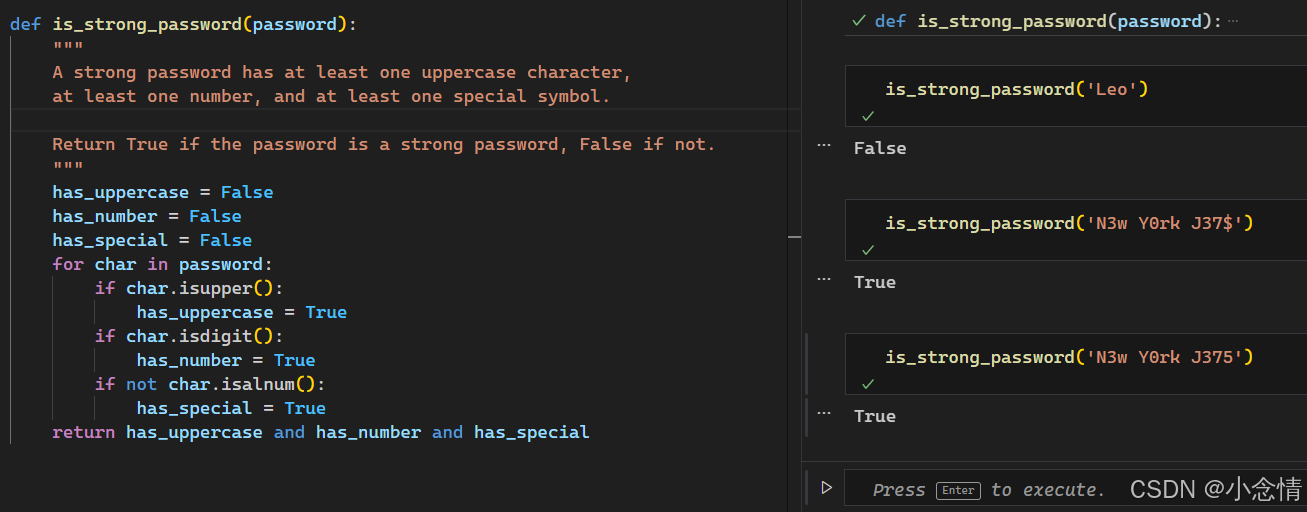Run the interactive input with the play triangle

[x=826, y=488]
